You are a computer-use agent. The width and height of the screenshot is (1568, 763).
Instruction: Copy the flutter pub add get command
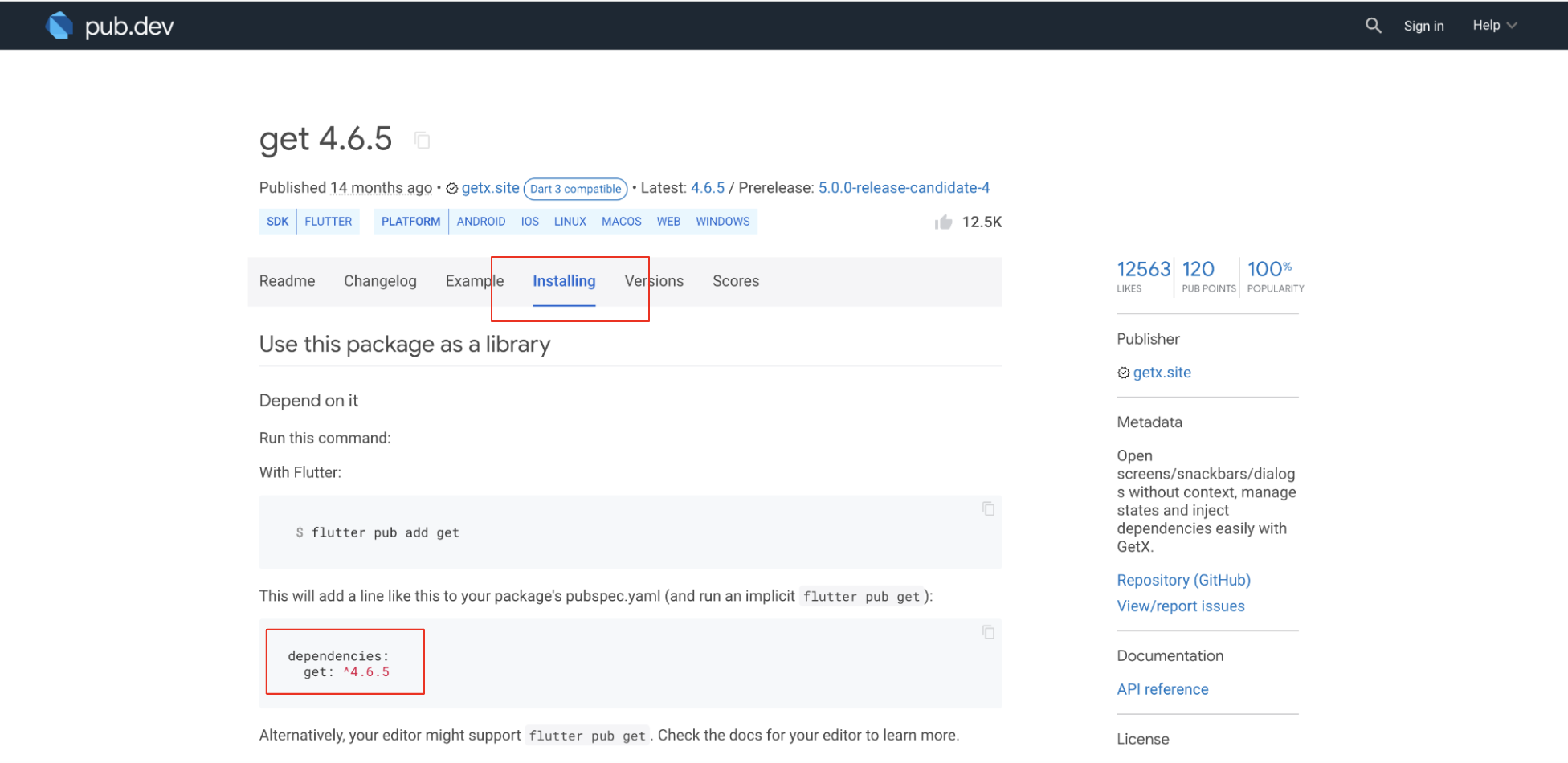pos(988,508)
